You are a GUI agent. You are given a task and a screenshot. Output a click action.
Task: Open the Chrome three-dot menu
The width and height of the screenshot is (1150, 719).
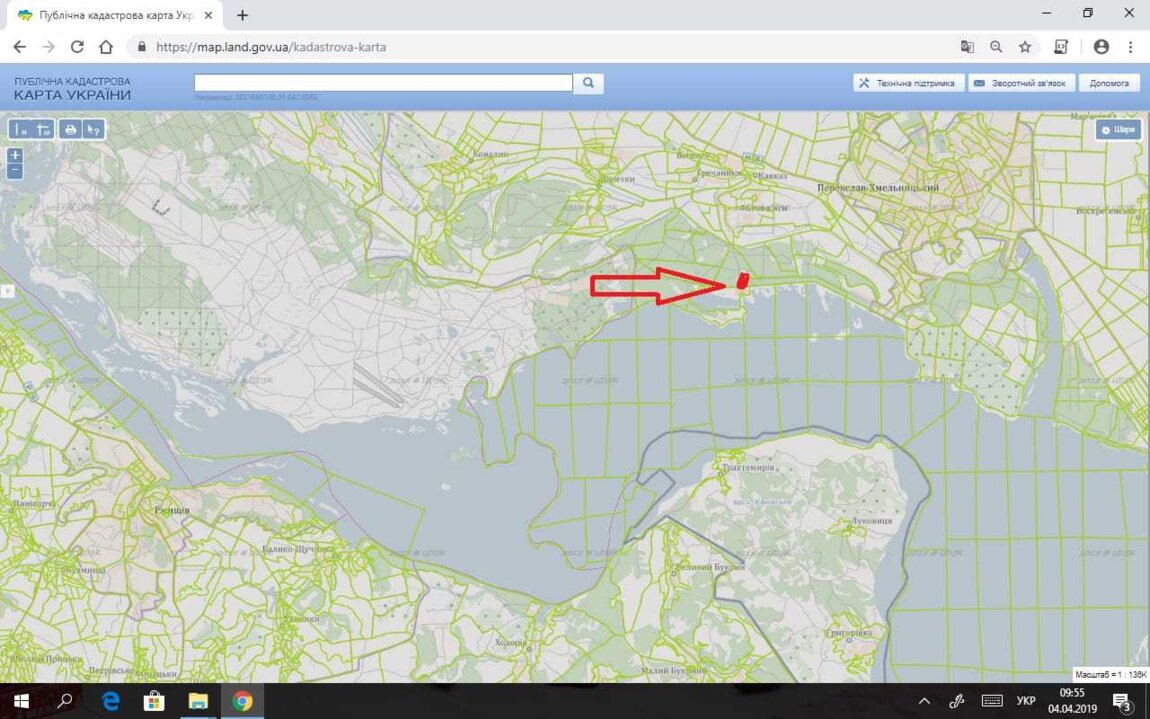point(1131,47)
